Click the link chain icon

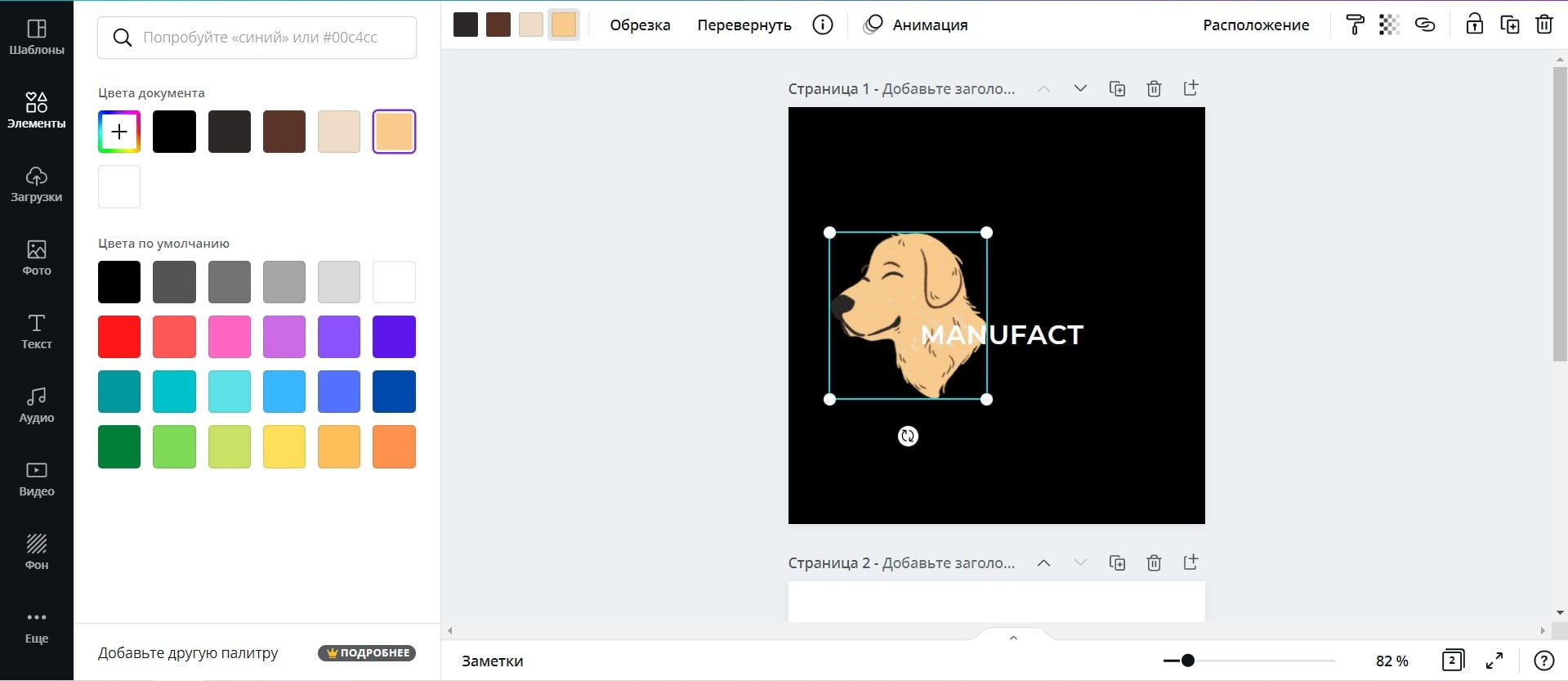(1425, 25)
